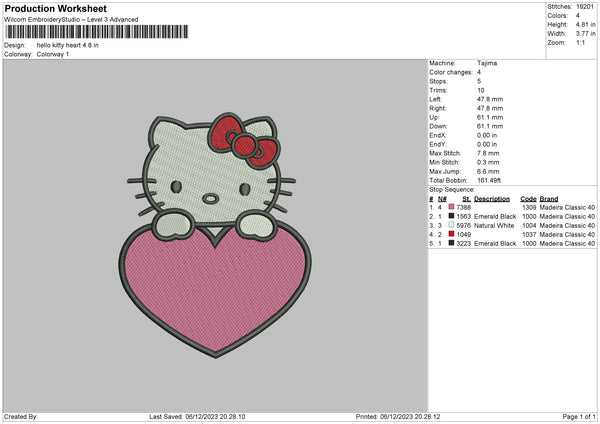Click the Max Stitch value 7.8 mm

[x=488, y=153]
